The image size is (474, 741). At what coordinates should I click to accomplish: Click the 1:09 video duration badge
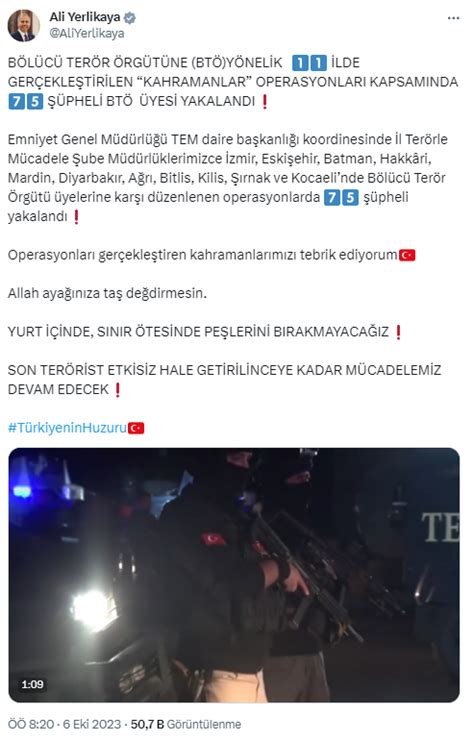pos(32,684)
